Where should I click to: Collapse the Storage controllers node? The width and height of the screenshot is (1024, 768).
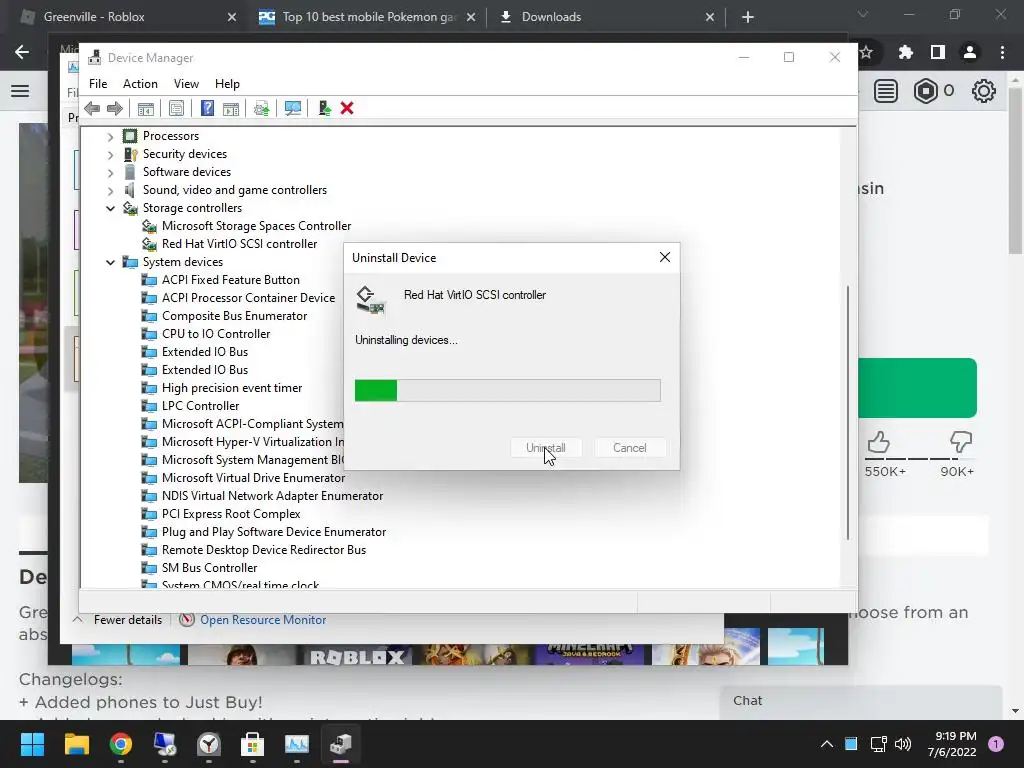[110, 208]
